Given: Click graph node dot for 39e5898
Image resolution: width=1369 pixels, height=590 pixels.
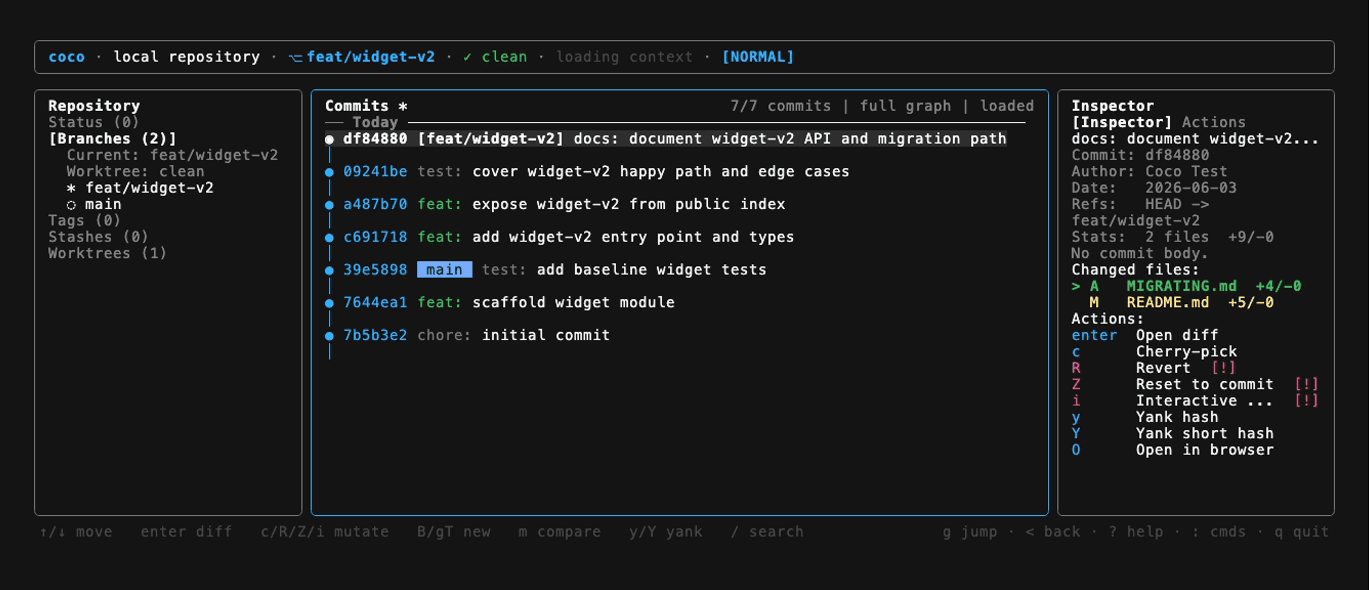Looking at the screenshot, I should tap(329, 270).
